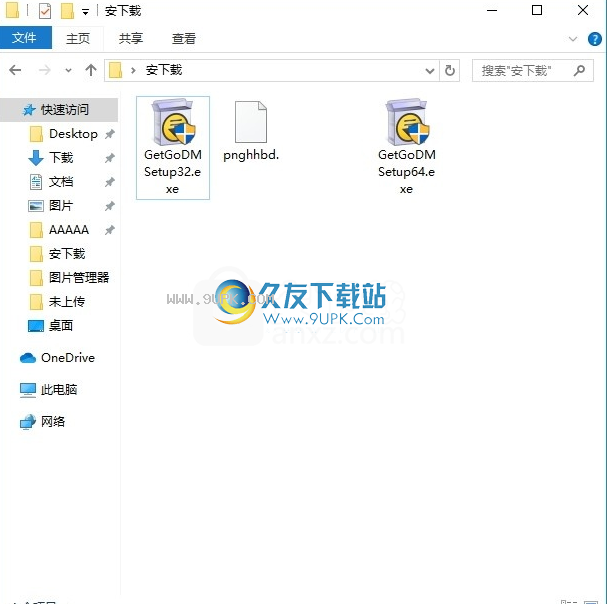Open Customize Quick Access Toolbar dropdown
Screen dimensions: 607x604
86,12
